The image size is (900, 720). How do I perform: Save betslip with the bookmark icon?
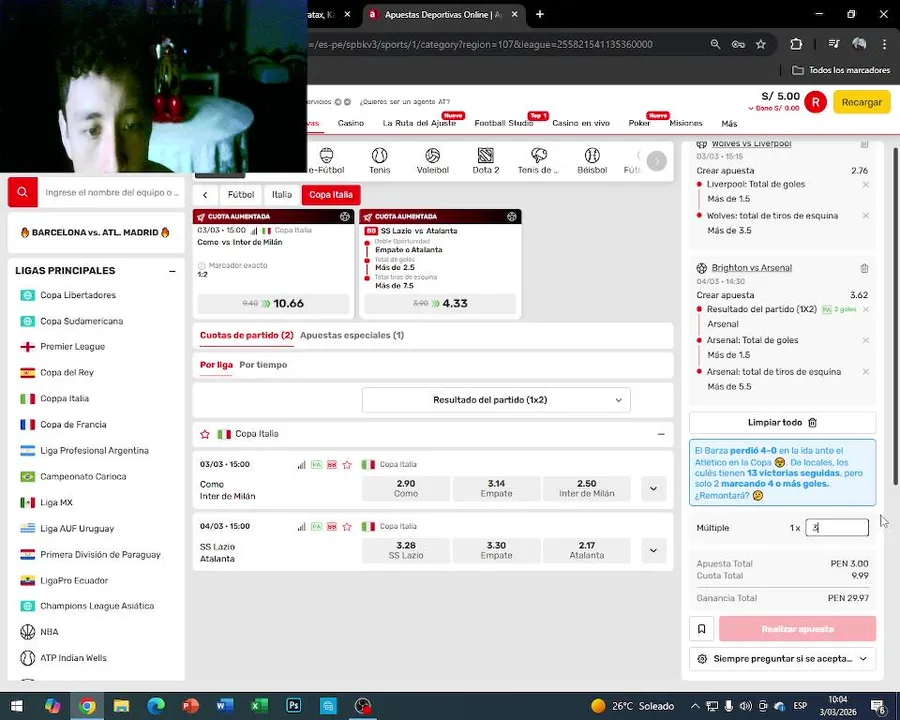[701, 629]
